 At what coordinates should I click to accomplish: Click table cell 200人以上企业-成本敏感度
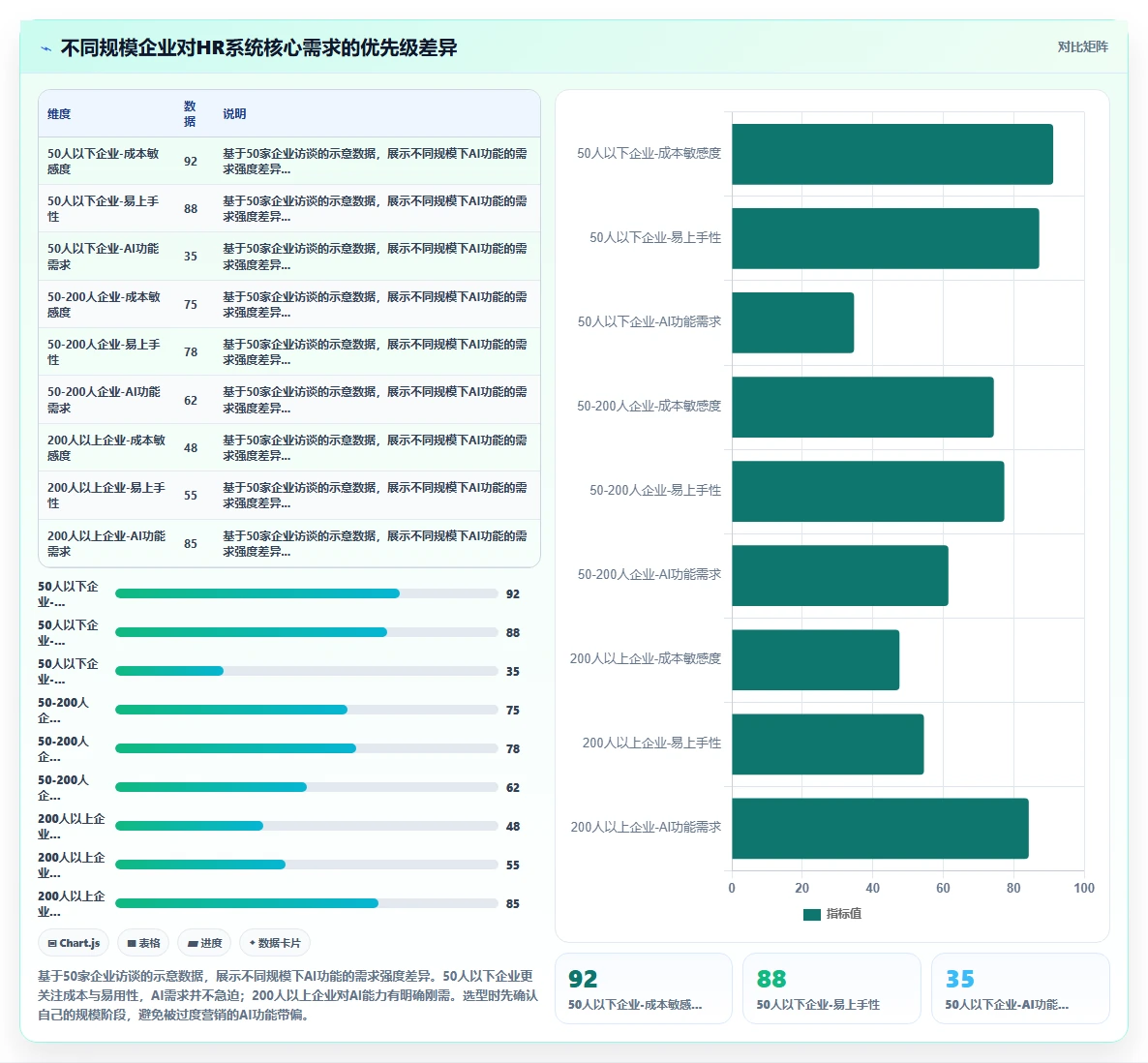106,447
